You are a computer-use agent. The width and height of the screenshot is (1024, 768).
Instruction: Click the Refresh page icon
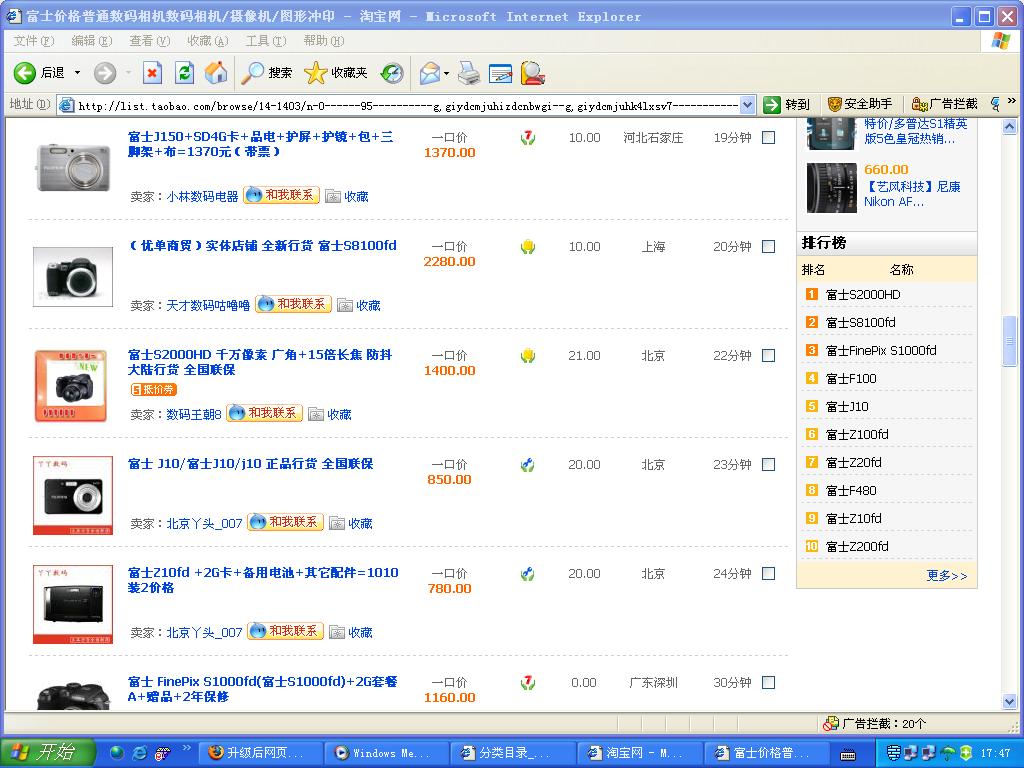[184, 73]
